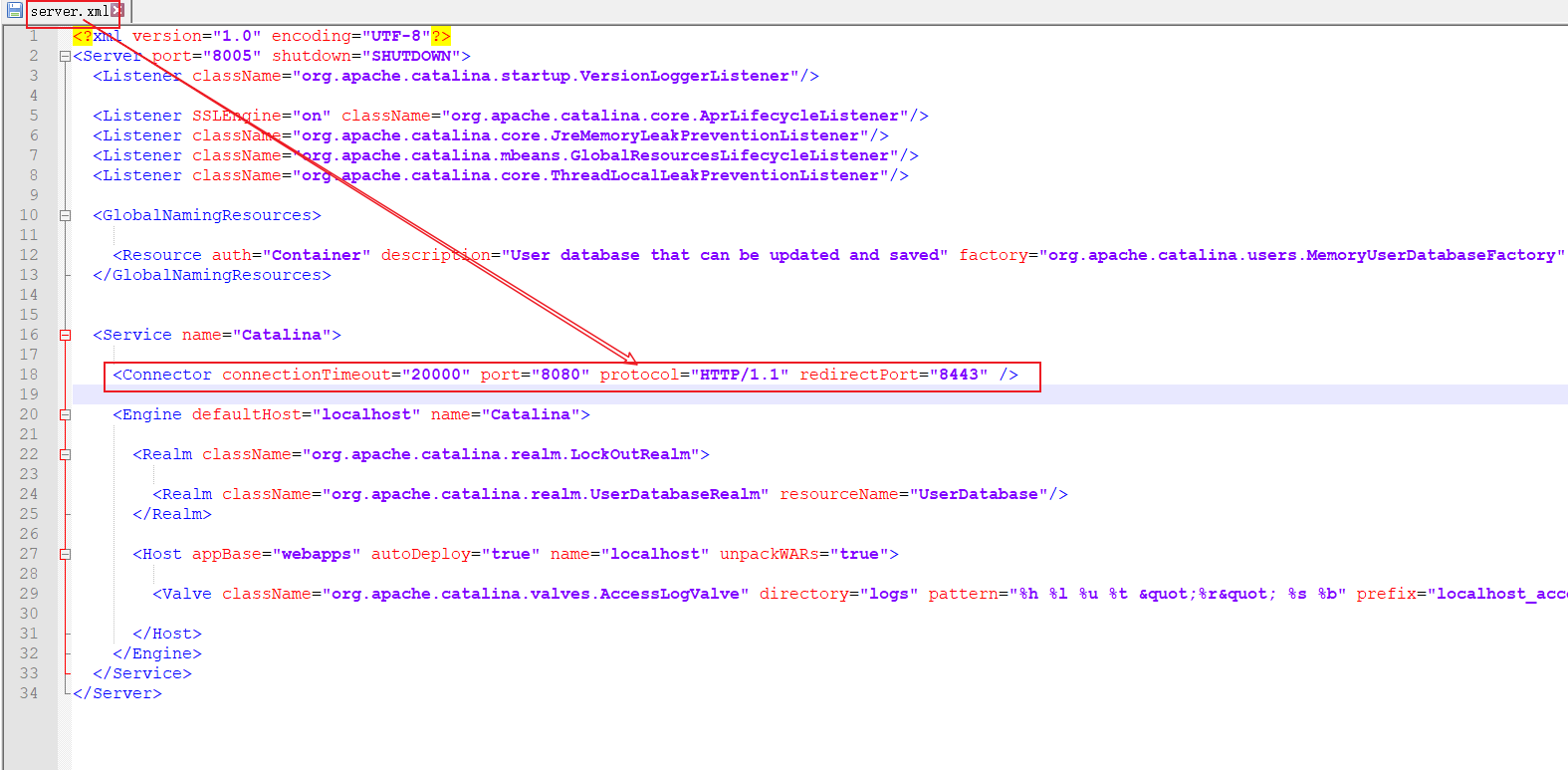Click the SSLEngine attribute name

tap(237, 116)
